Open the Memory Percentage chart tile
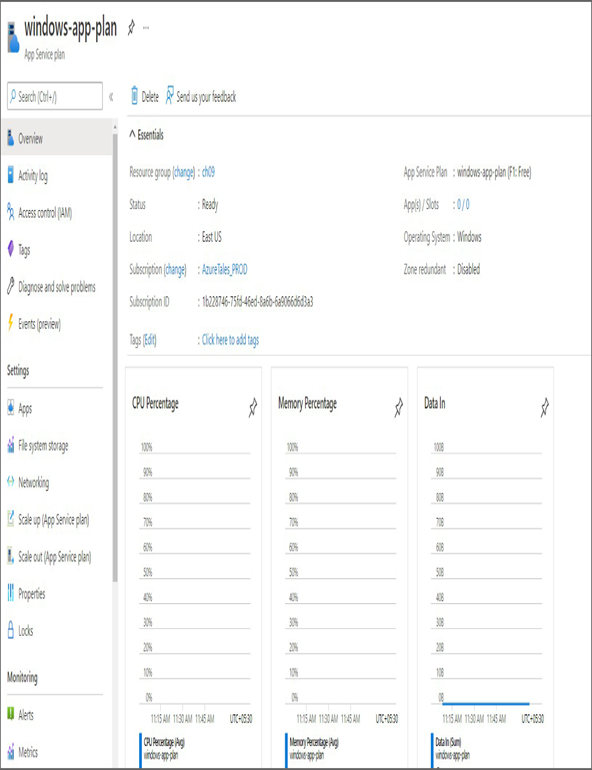This screenshot has width=592, height=770. [x=339, y=567]
